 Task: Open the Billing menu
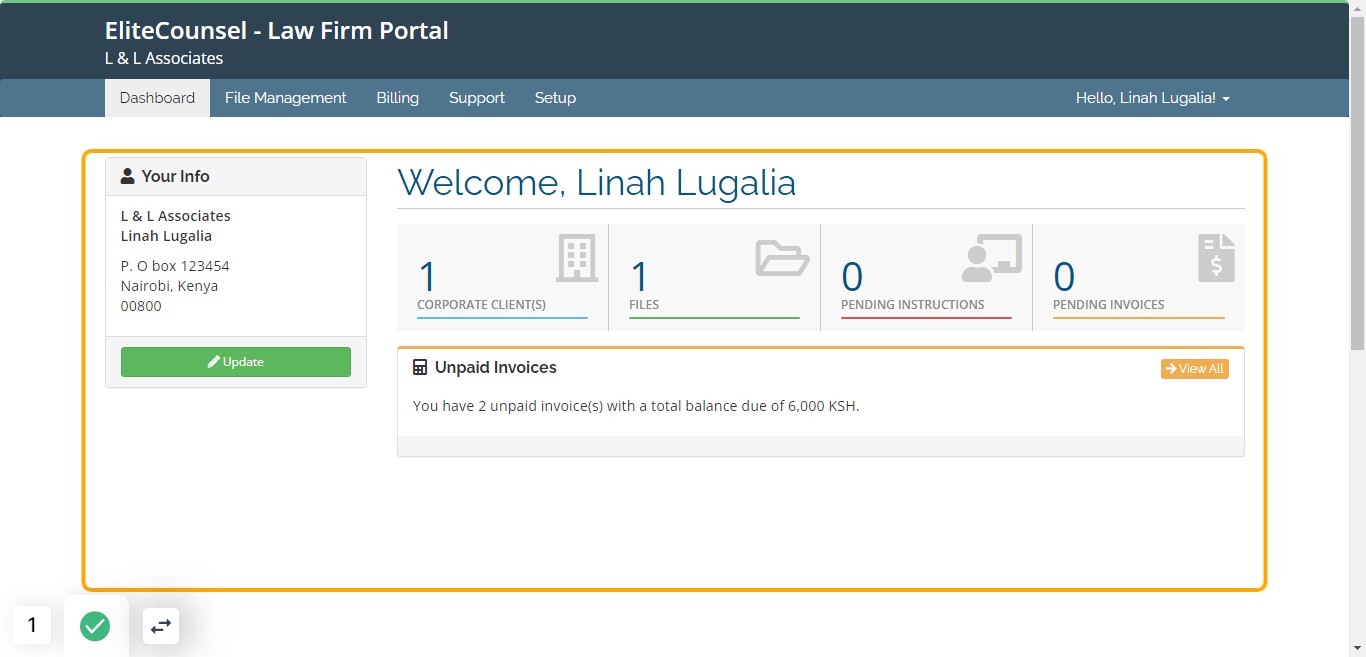click(397, 98)
